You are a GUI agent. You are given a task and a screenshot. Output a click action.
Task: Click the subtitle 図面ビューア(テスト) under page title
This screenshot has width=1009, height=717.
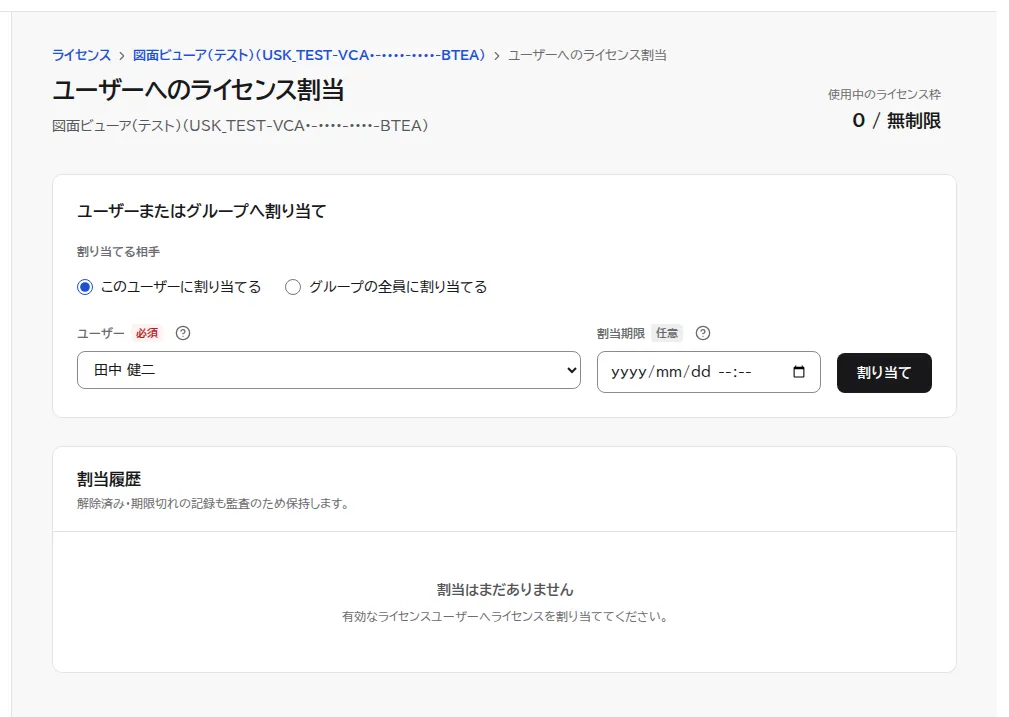(x=240, y=126)
